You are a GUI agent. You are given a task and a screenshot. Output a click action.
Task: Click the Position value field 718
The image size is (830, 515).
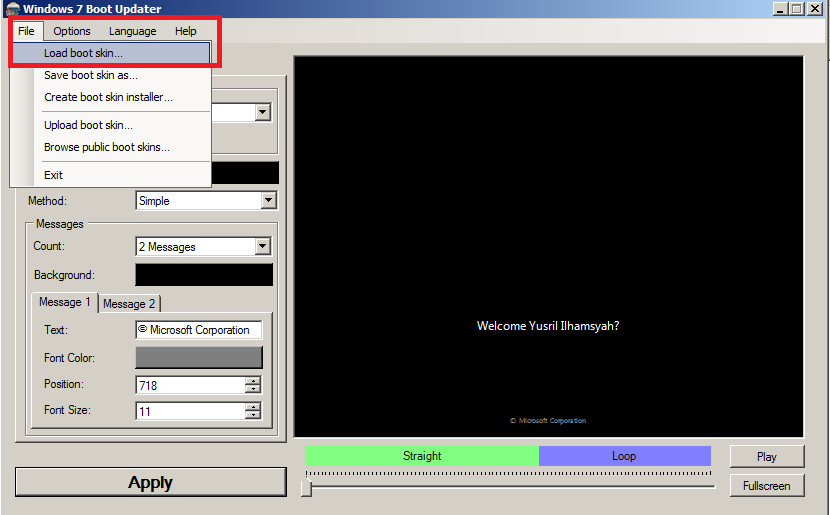click(191, 385)
